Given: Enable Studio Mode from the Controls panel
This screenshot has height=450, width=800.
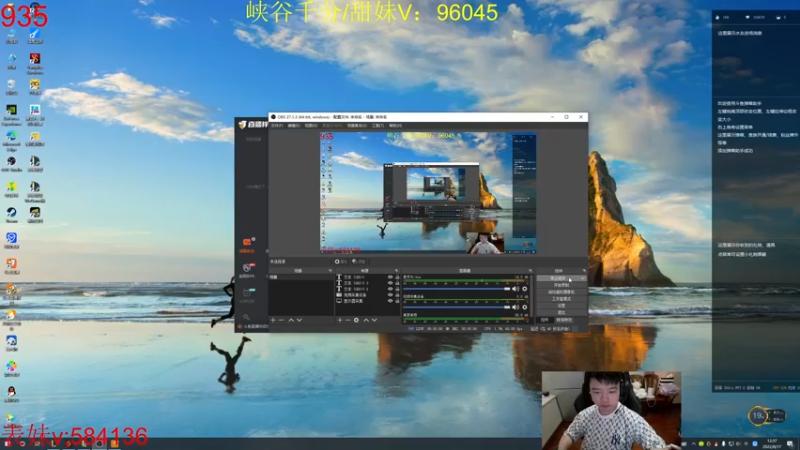Looking at the screenshot, I should [561, 298].
